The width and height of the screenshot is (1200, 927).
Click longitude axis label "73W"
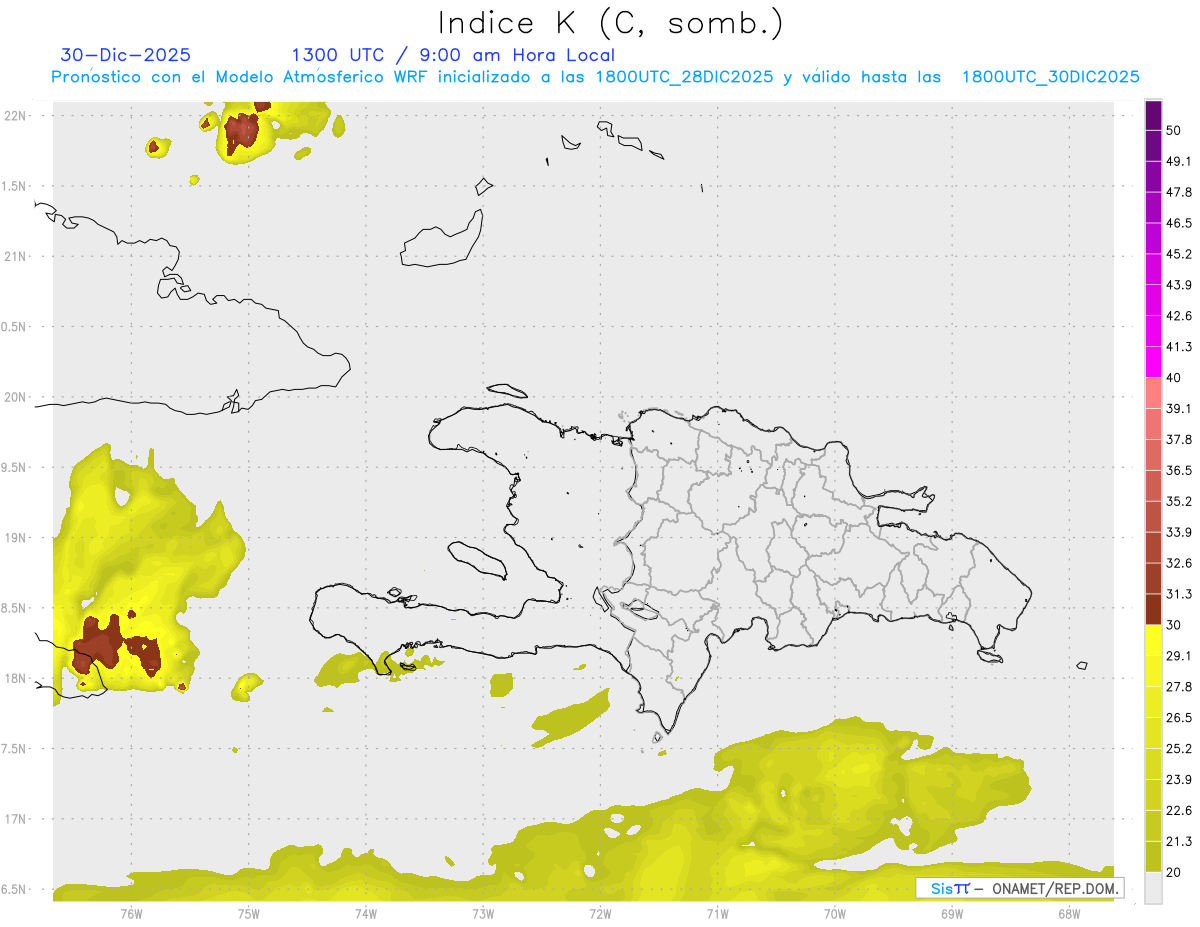(483, 914)
